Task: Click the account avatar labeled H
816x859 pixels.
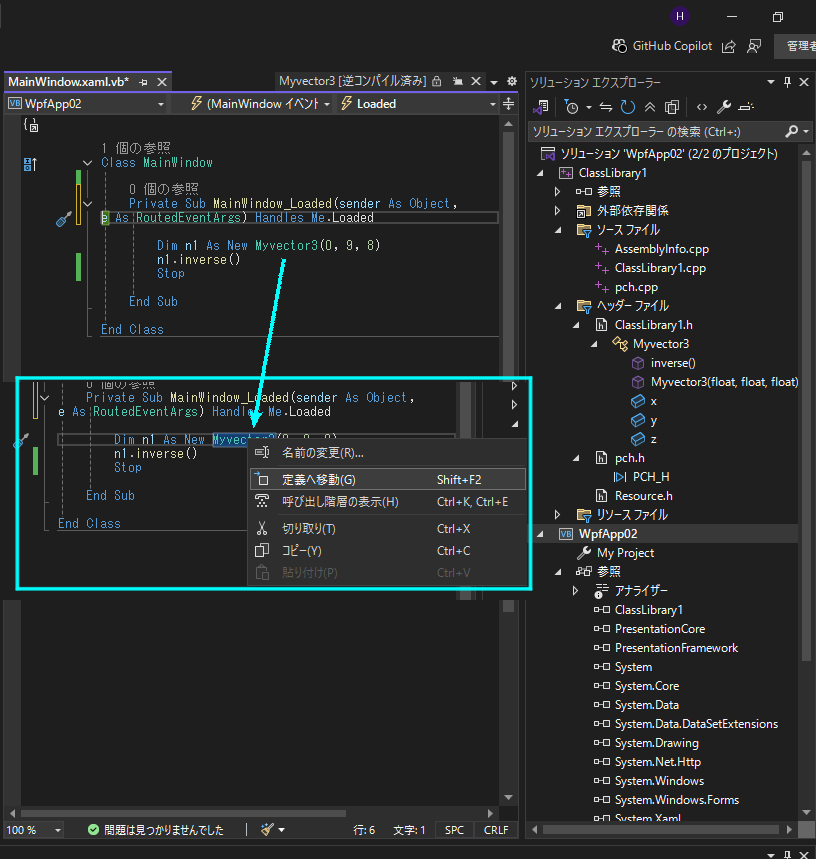Action: pyautogui.click(x=680, y=16)
